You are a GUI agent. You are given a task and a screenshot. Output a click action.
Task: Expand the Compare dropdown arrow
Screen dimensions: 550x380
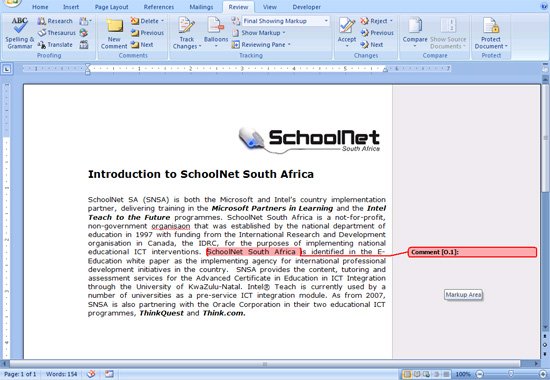coord(415,46)
